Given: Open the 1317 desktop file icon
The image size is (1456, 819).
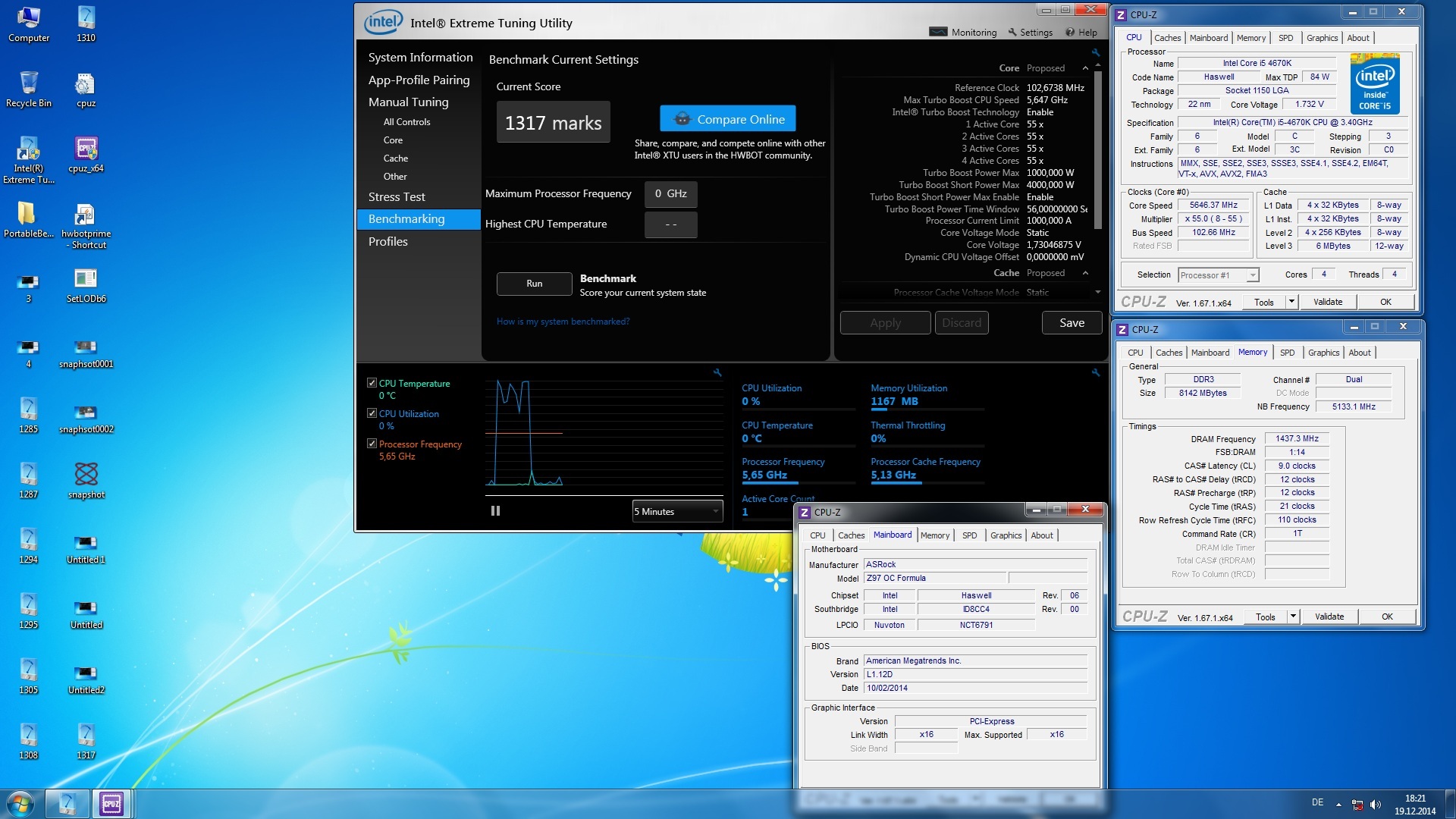Looking at the screenshot, I should (86, 742).
